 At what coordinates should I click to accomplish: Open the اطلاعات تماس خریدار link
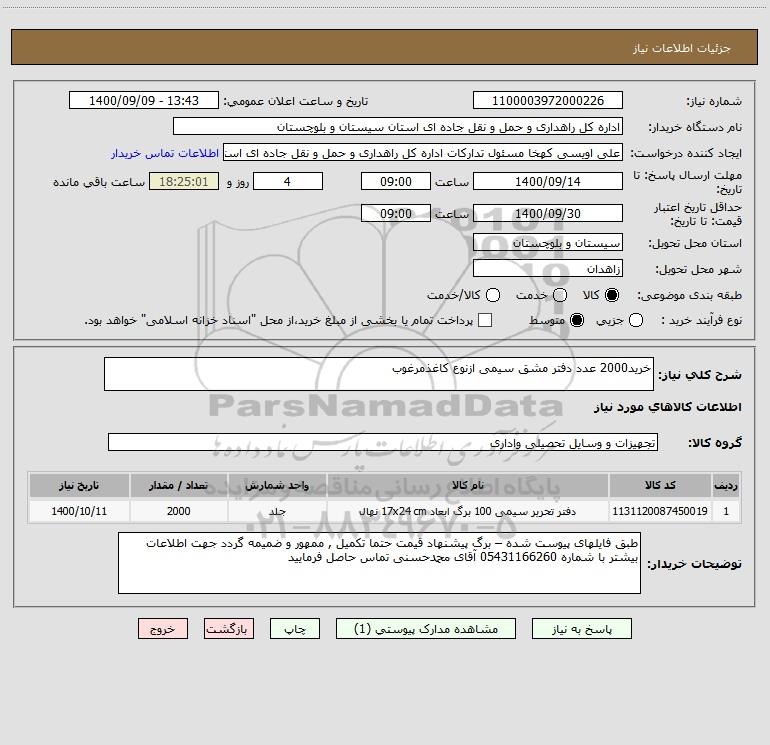pos(165,153)
